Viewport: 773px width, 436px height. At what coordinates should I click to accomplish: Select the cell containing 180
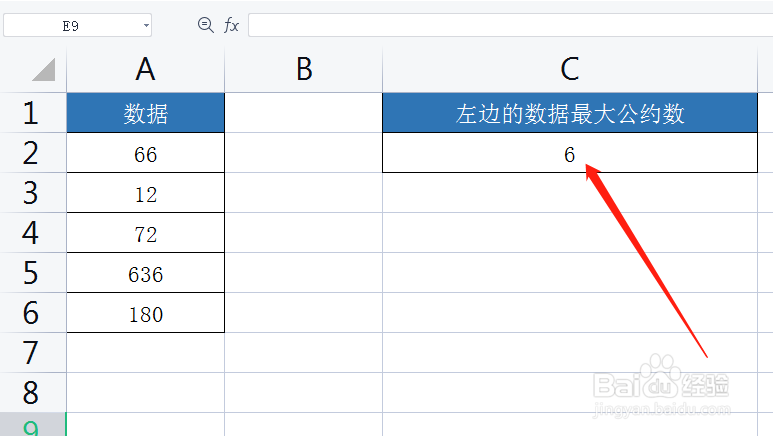tap(146, 314)
